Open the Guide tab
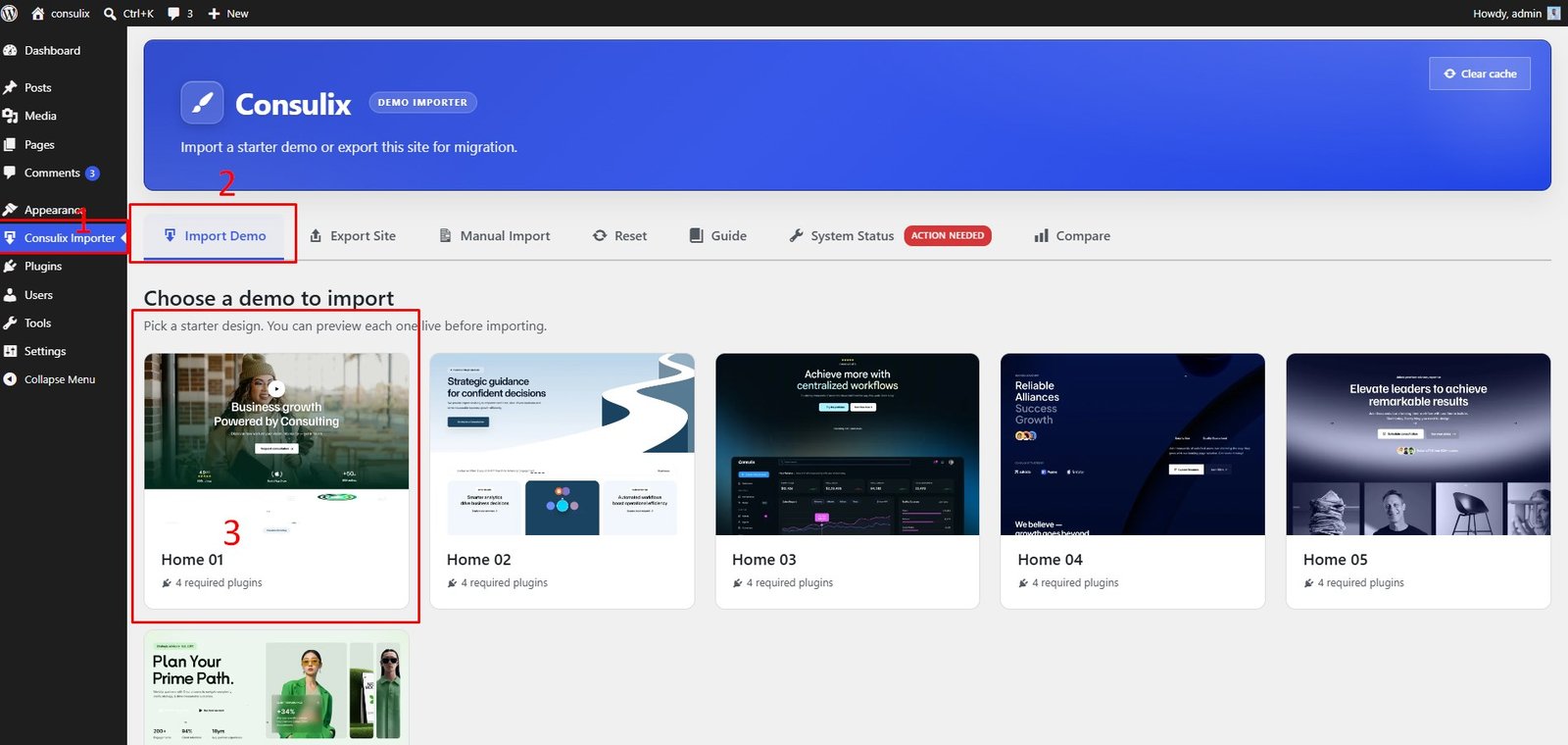Viewport: 1568px width, 745px height. 718,236
